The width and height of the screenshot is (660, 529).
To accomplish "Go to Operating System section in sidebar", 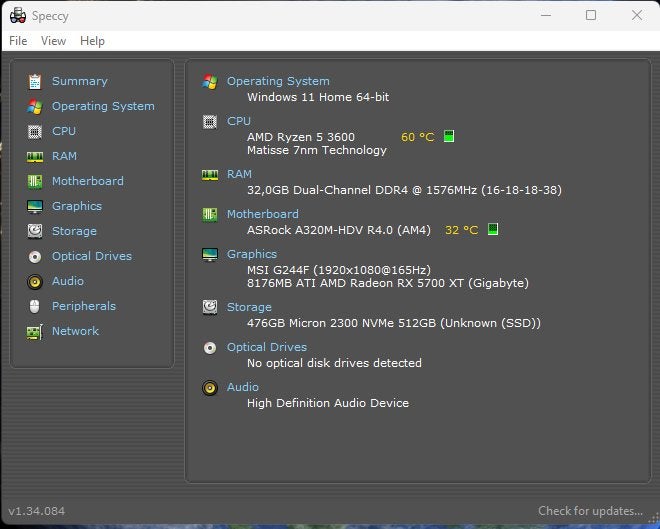I will [103, 106].
